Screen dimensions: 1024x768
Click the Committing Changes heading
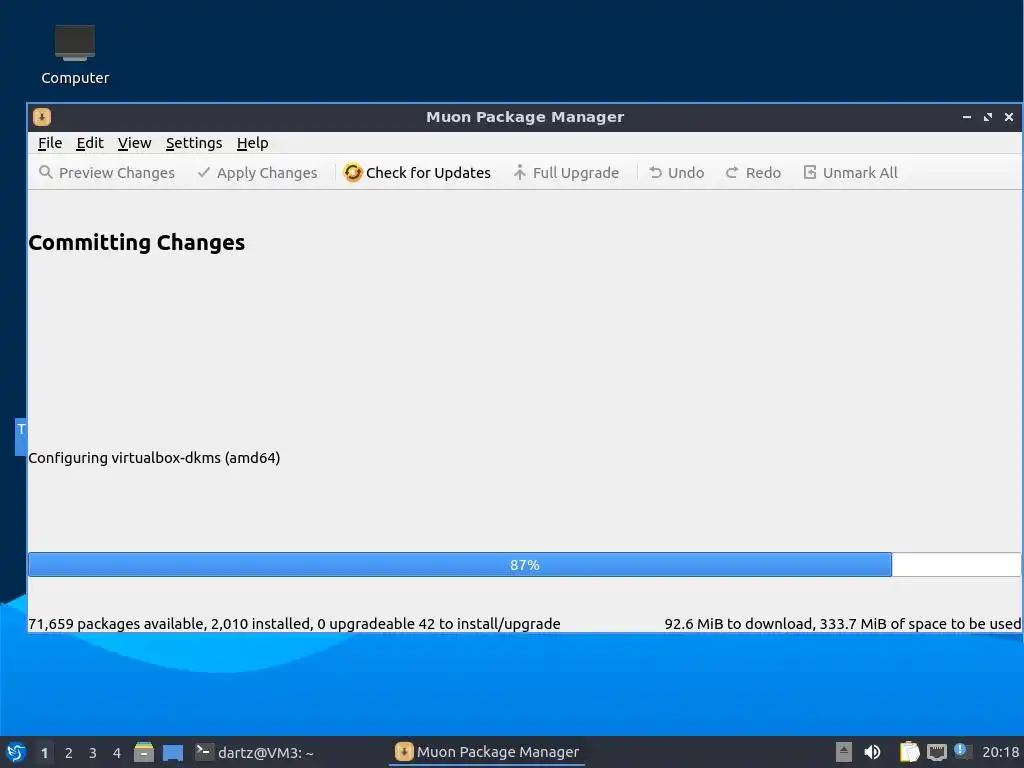tap(136, 242)
